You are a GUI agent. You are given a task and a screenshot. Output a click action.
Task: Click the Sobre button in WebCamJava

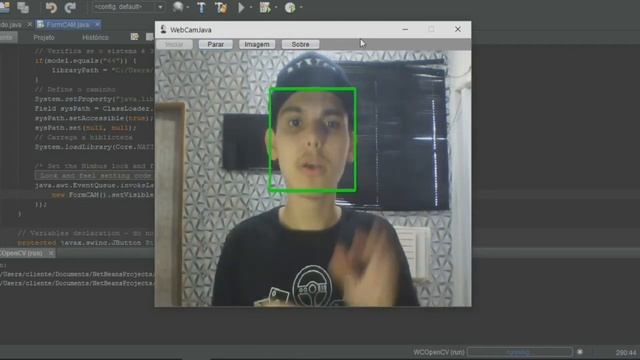click(x=300, y=44)
